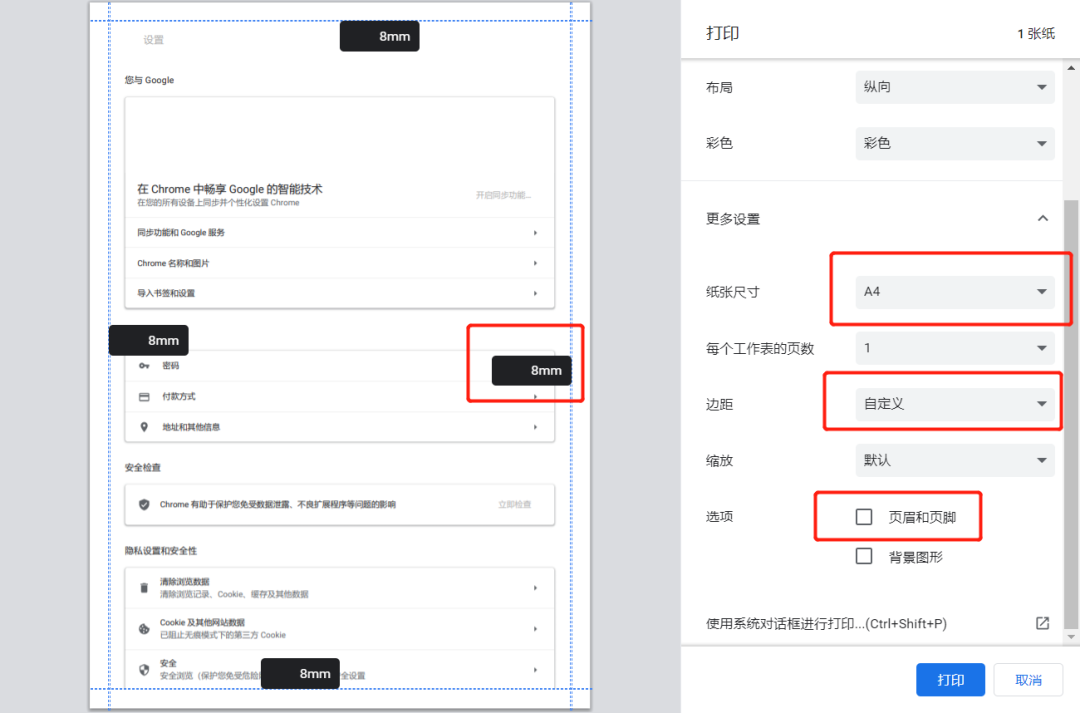Screen dimensions: 1080x713
Task: Open the 布局 dropdown
Action: [953, 87]
